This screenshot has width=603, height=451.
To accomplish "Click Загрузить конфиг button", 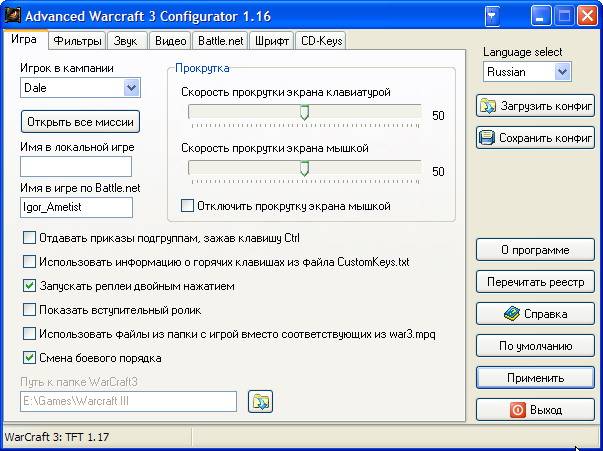I will point(535,106).
